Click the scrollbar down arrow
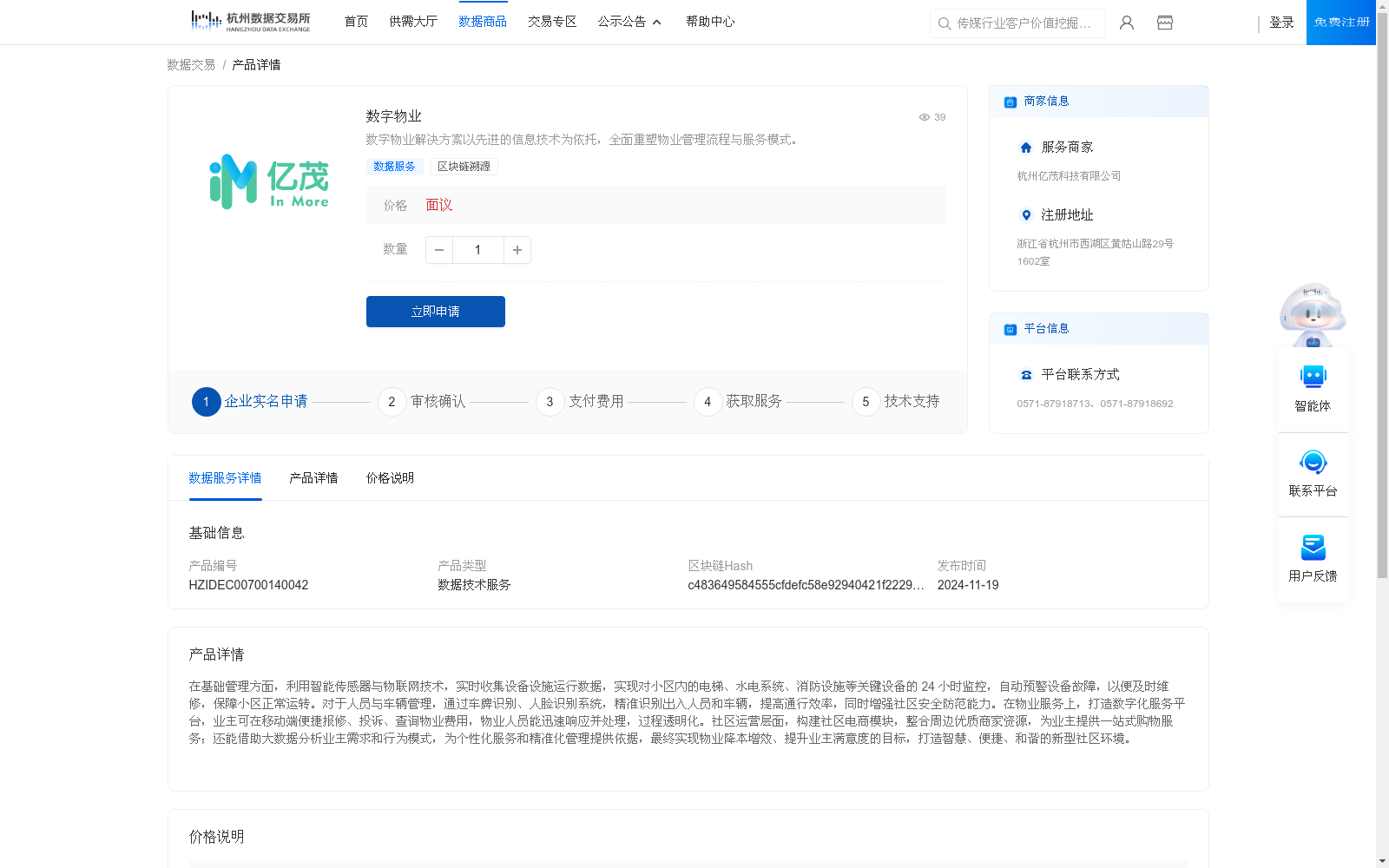Image resolution: width=1389 pixels, height=868 pixels. (x=1382, y=861)
